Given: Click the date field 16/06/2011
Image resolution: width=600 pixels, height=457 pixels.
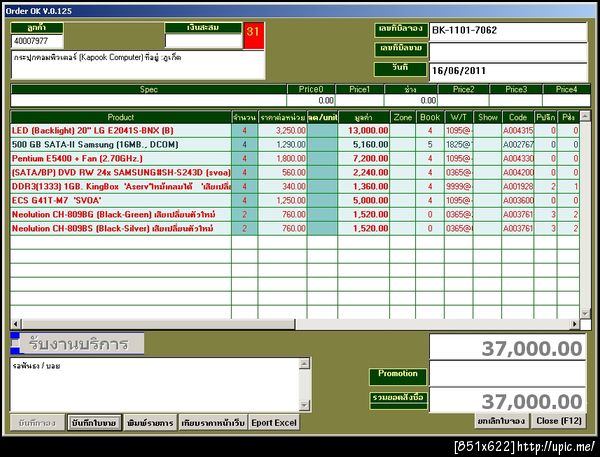Looking at the screenshot, I should coord(508,72).
